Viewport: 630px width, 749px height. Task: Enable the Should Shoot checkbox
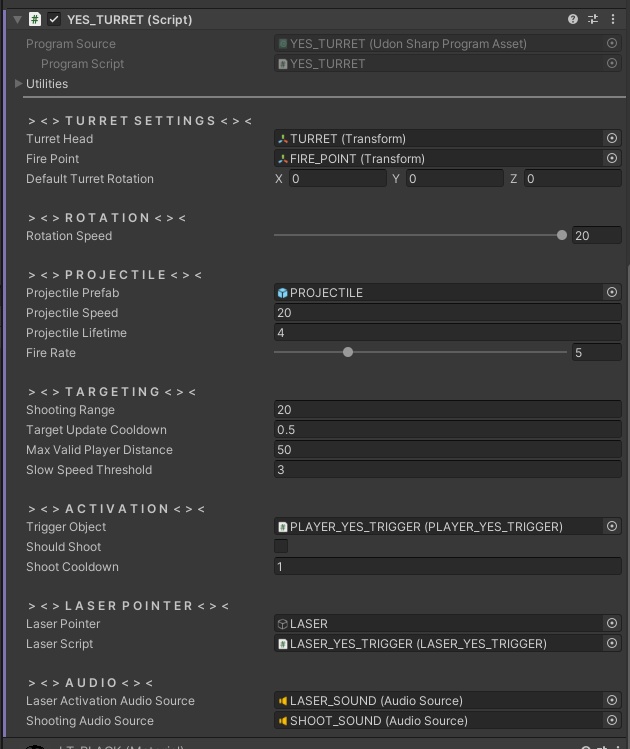281,547
